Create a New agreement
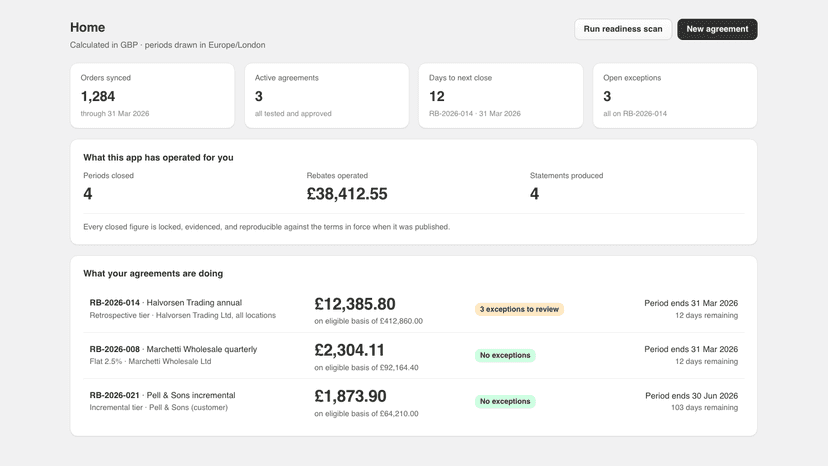828x466 pixels. [x=717, y=29]
